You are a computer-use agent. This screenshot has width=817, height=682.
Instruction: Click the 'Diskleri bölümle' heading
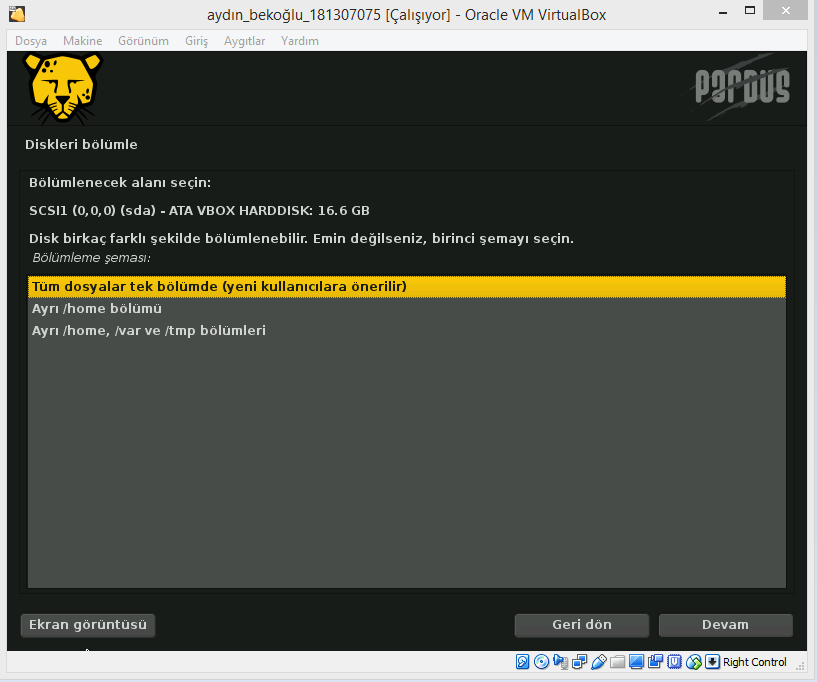(x=81, y=144)
